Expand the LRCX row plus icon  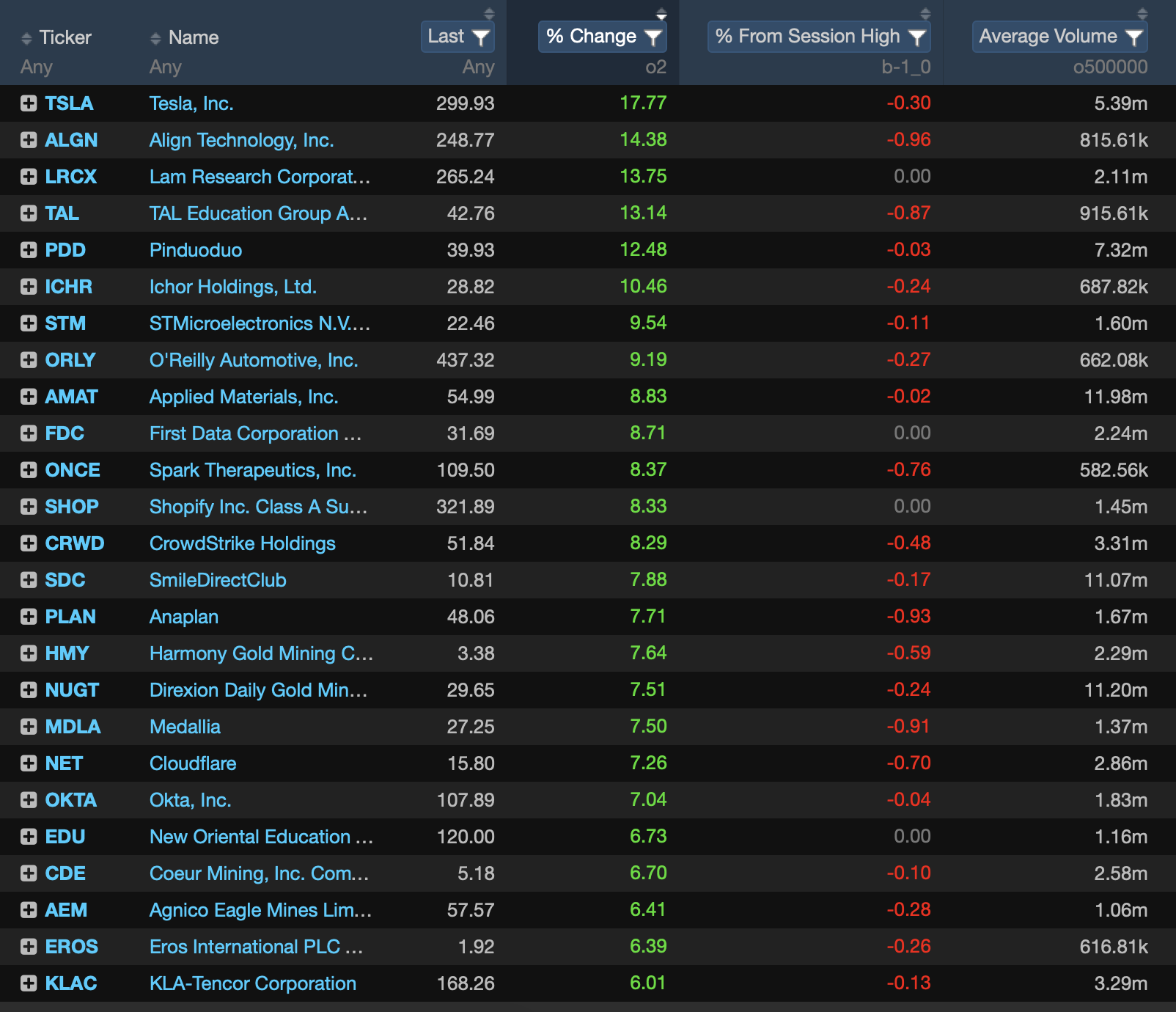pyautogui.click(x=29, y=177)
